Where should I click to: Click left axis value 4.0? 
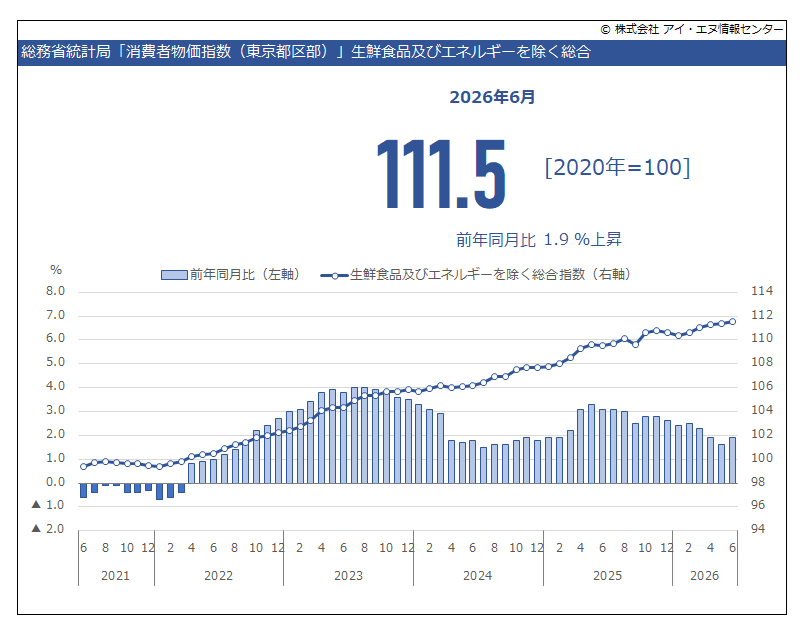[55, 386]
